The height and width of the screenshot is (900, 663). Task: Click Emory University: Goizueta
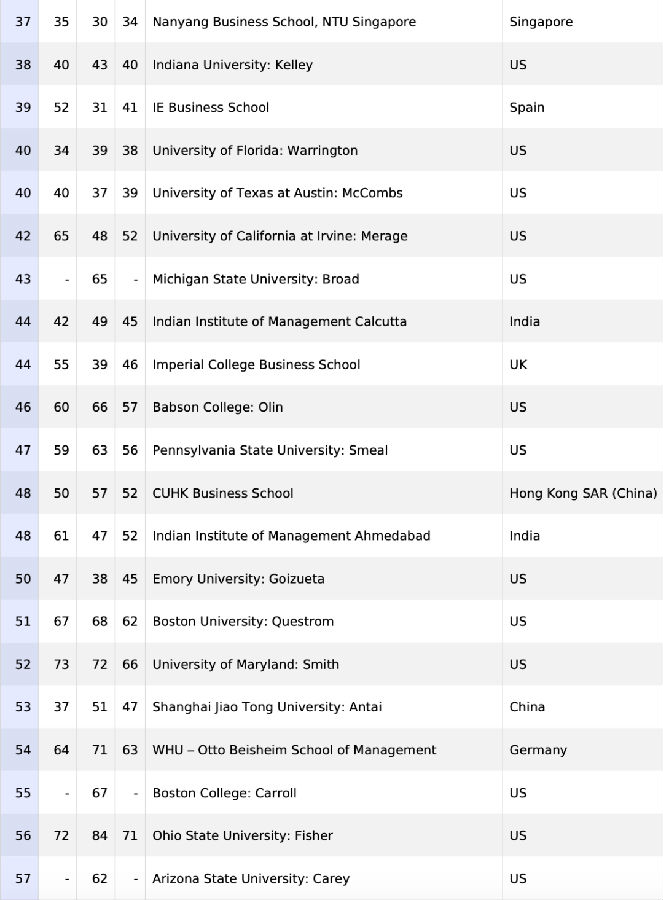click(238, 579)
